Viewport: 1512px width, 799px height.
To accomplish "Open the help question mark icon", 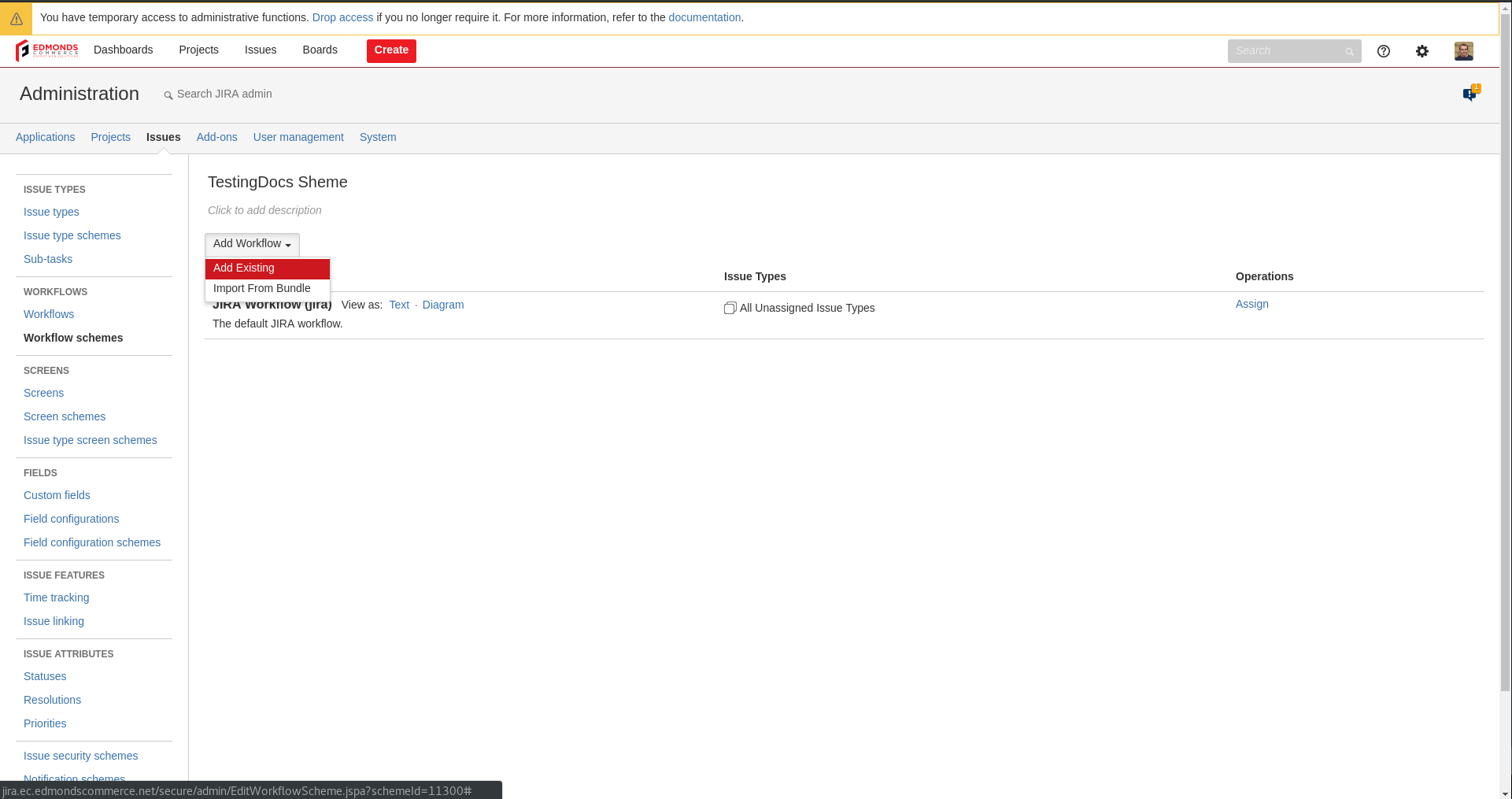I will click(x=1384, y=51).
